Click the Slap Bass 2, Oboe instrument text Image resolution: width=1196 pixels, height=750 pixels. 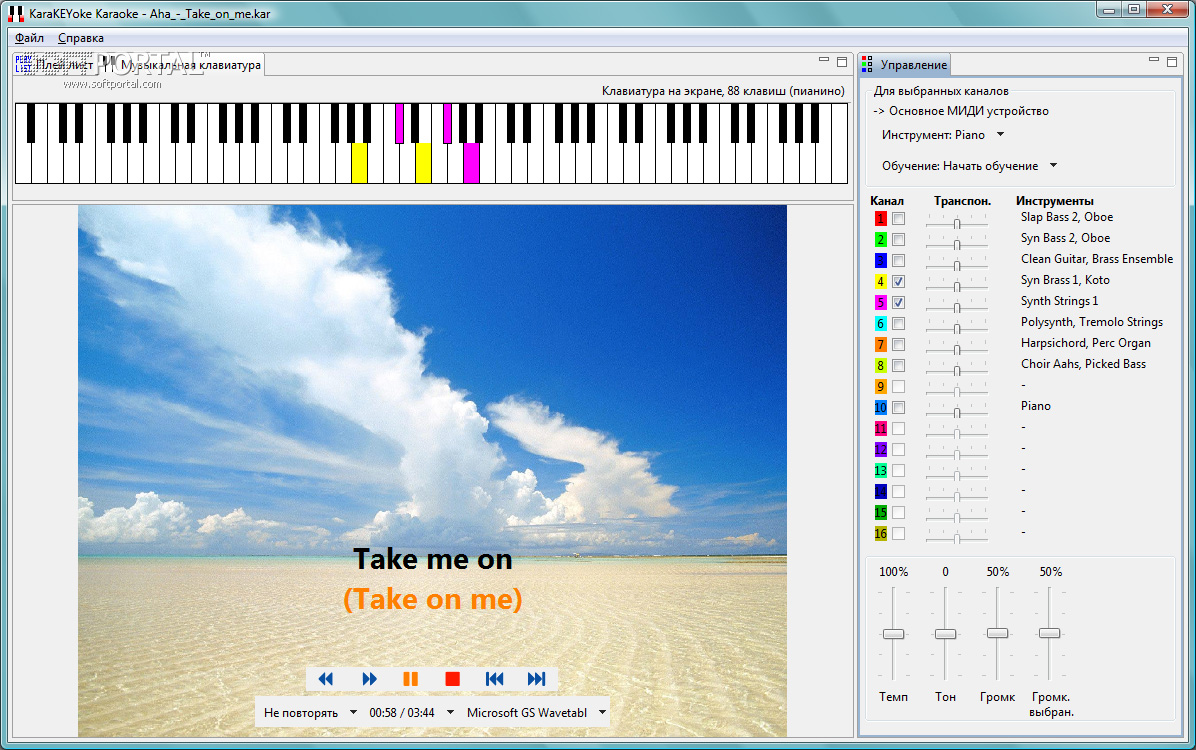pos(1066,217)
